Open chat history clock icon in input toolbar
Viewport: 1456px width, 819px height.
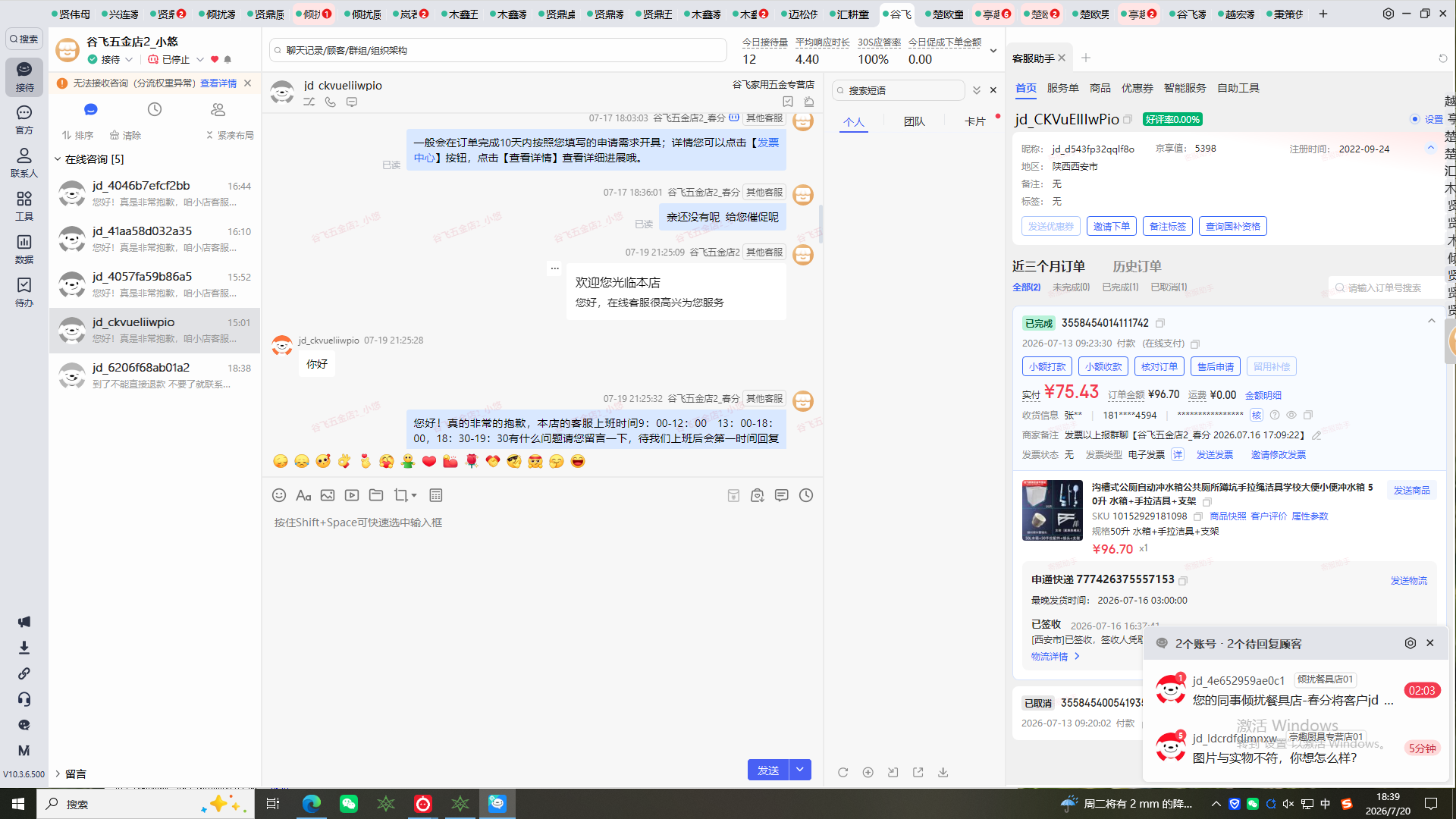tap(806, 495)
